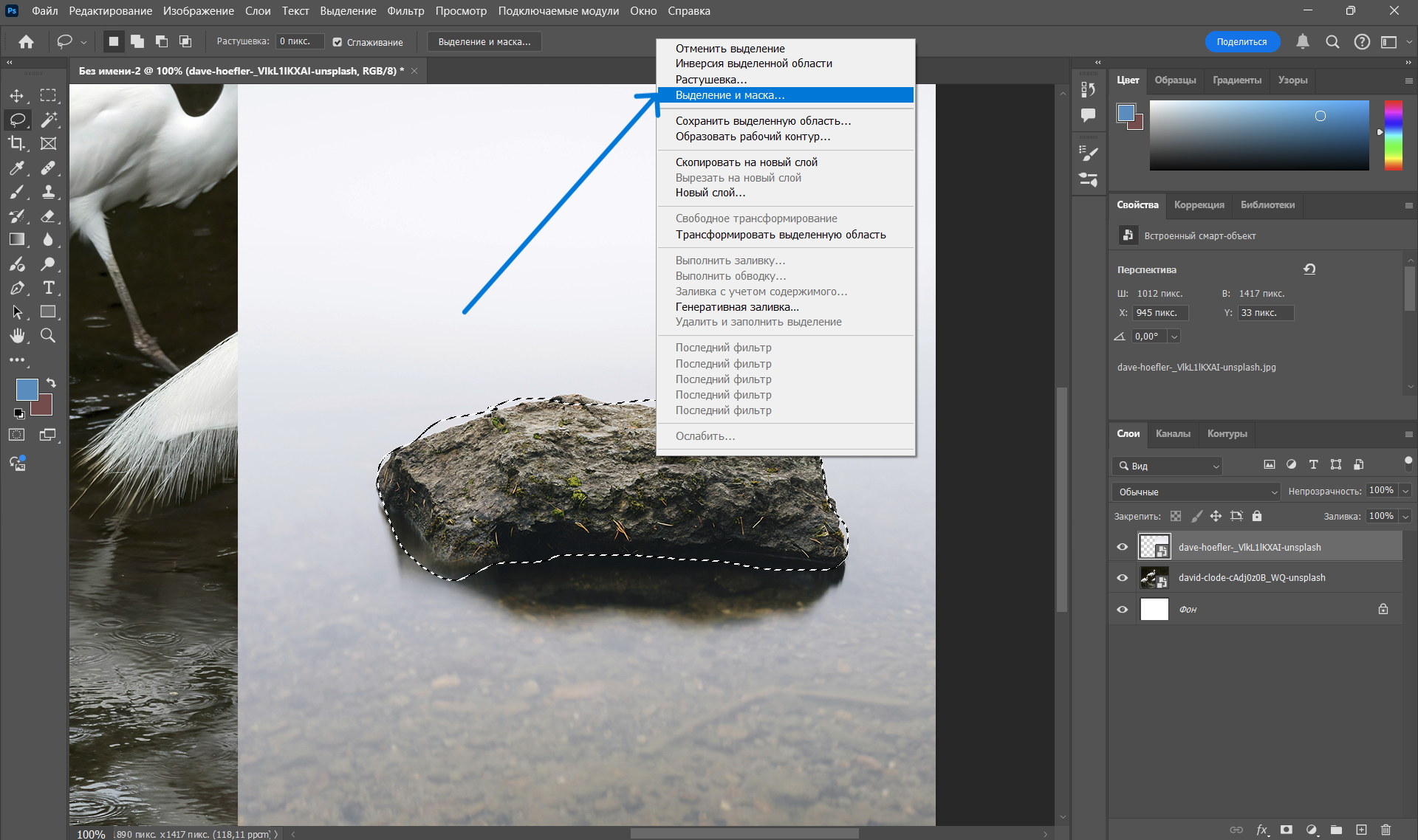Image resolution: width=1418 pixels, height=840 pixels.
Task: Open the Color panel flyout menu
Action: pos(1408,80)
